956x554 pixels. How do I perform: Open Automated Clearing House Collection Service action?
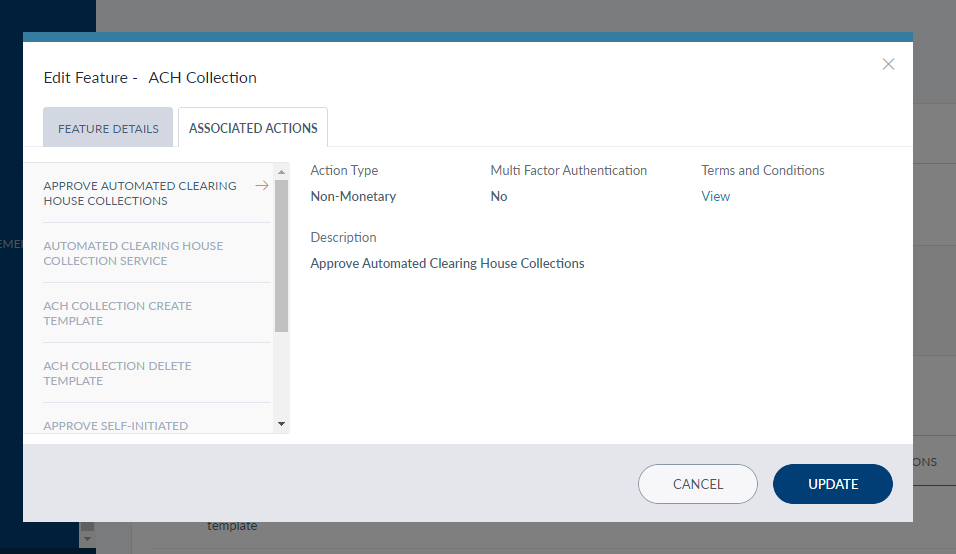(x=133, y=253)
